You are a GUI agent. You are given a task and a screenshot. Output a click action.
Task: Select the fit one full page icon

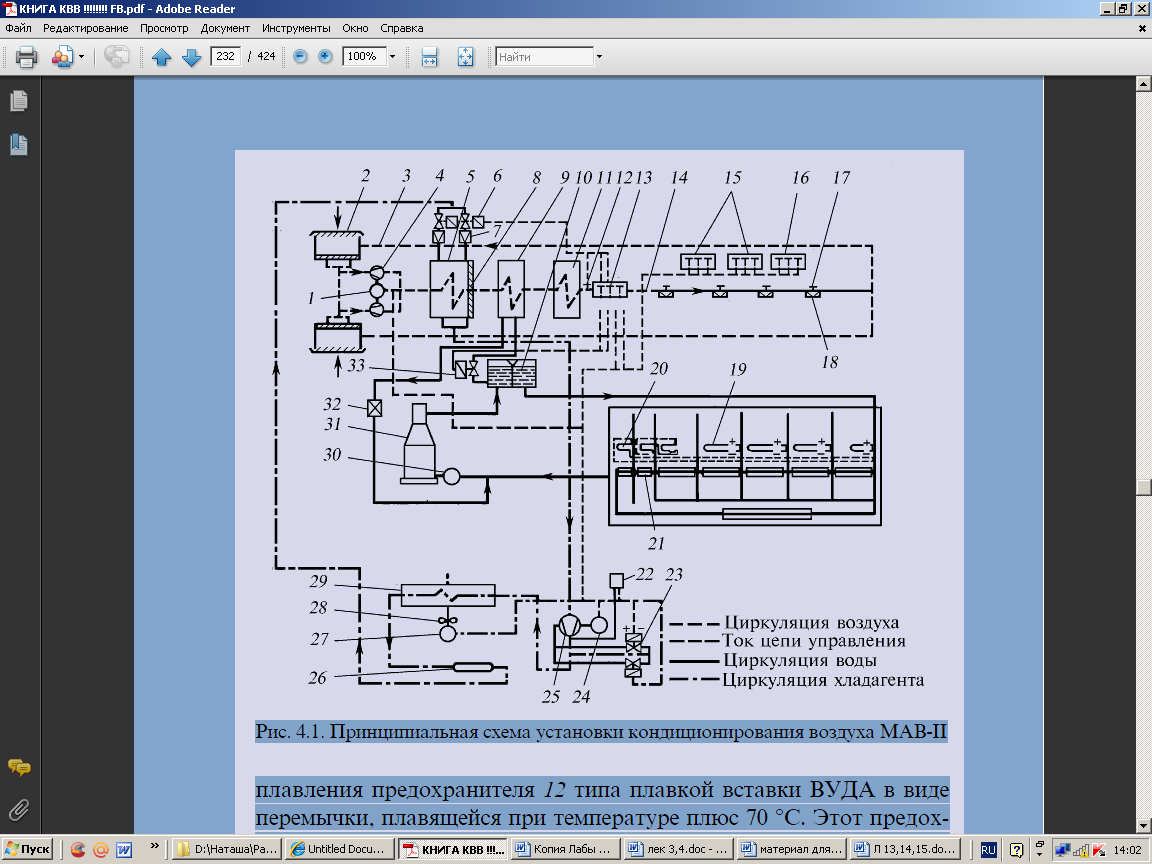(466, 57)
